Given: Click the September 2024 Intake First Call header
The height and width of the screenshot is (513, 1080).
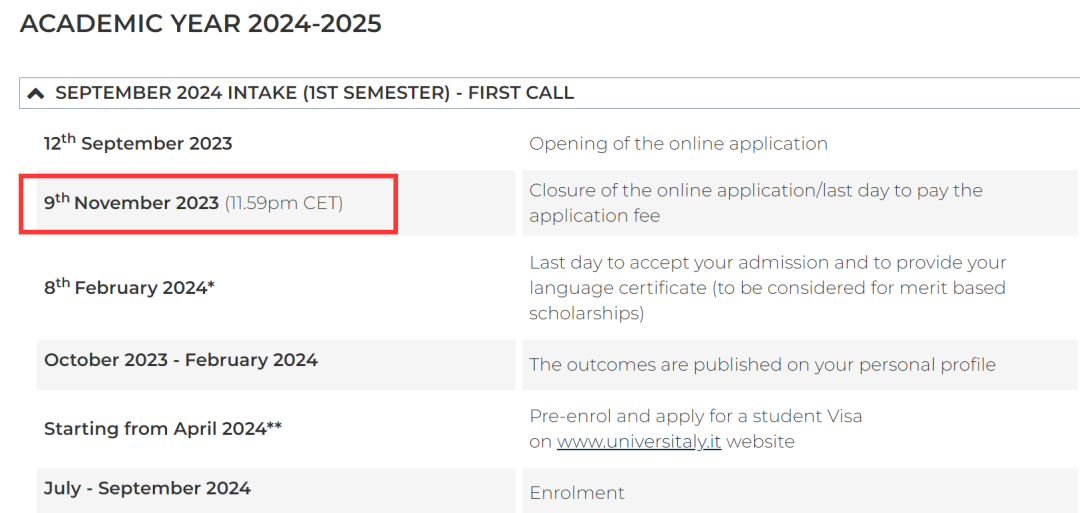Looking at the screenshot, I should 314,93.
